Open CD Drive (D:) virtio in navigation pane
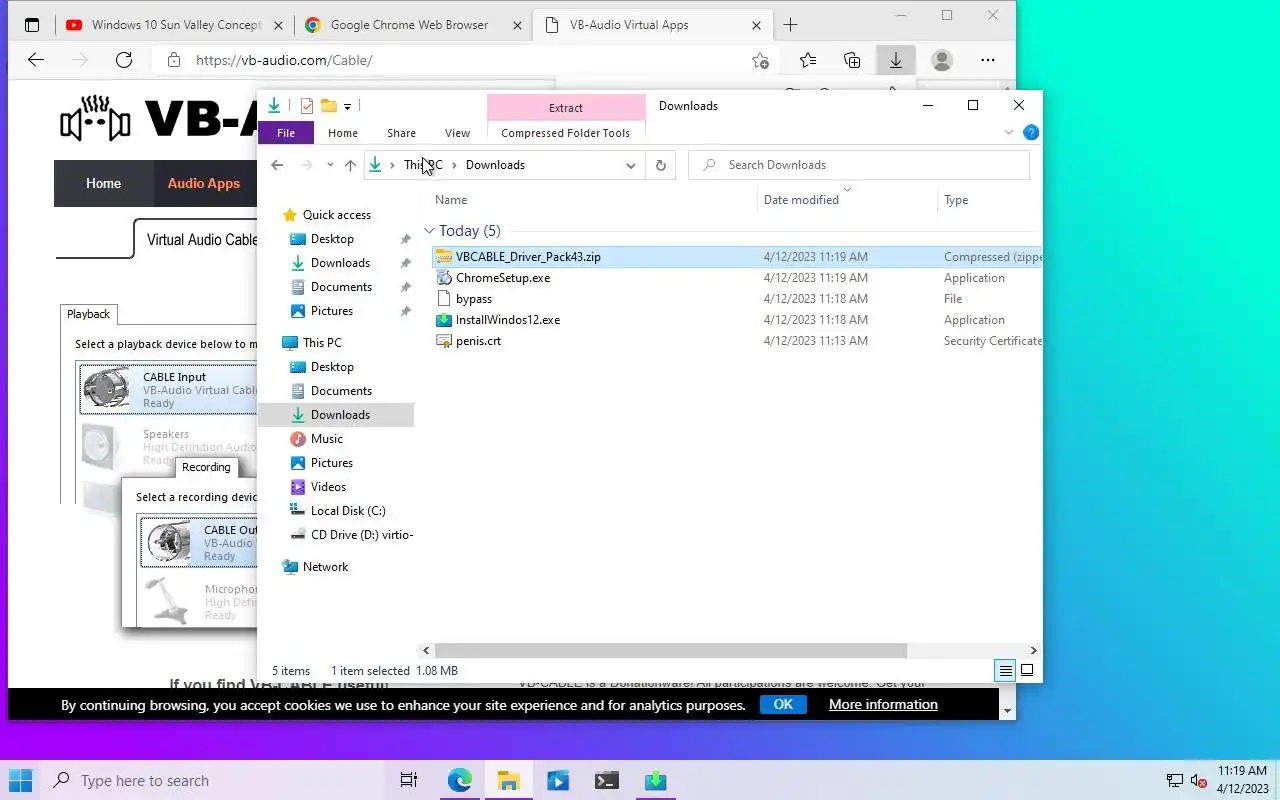This screenshot has height=800, width=1280. coord(361,535)
